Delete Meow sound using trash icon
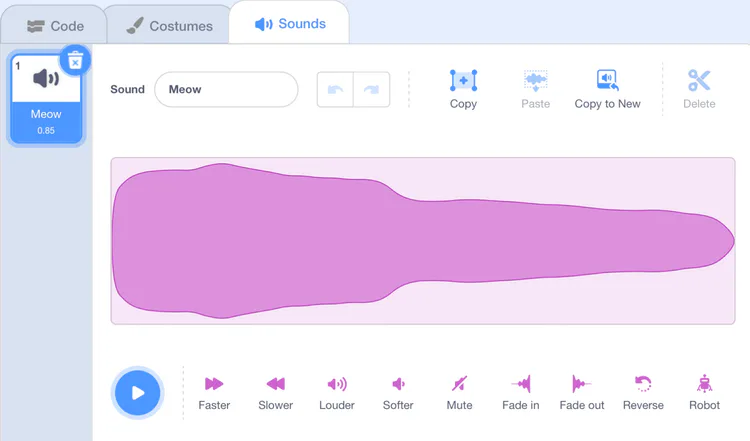750x441 pixels. 75,61
